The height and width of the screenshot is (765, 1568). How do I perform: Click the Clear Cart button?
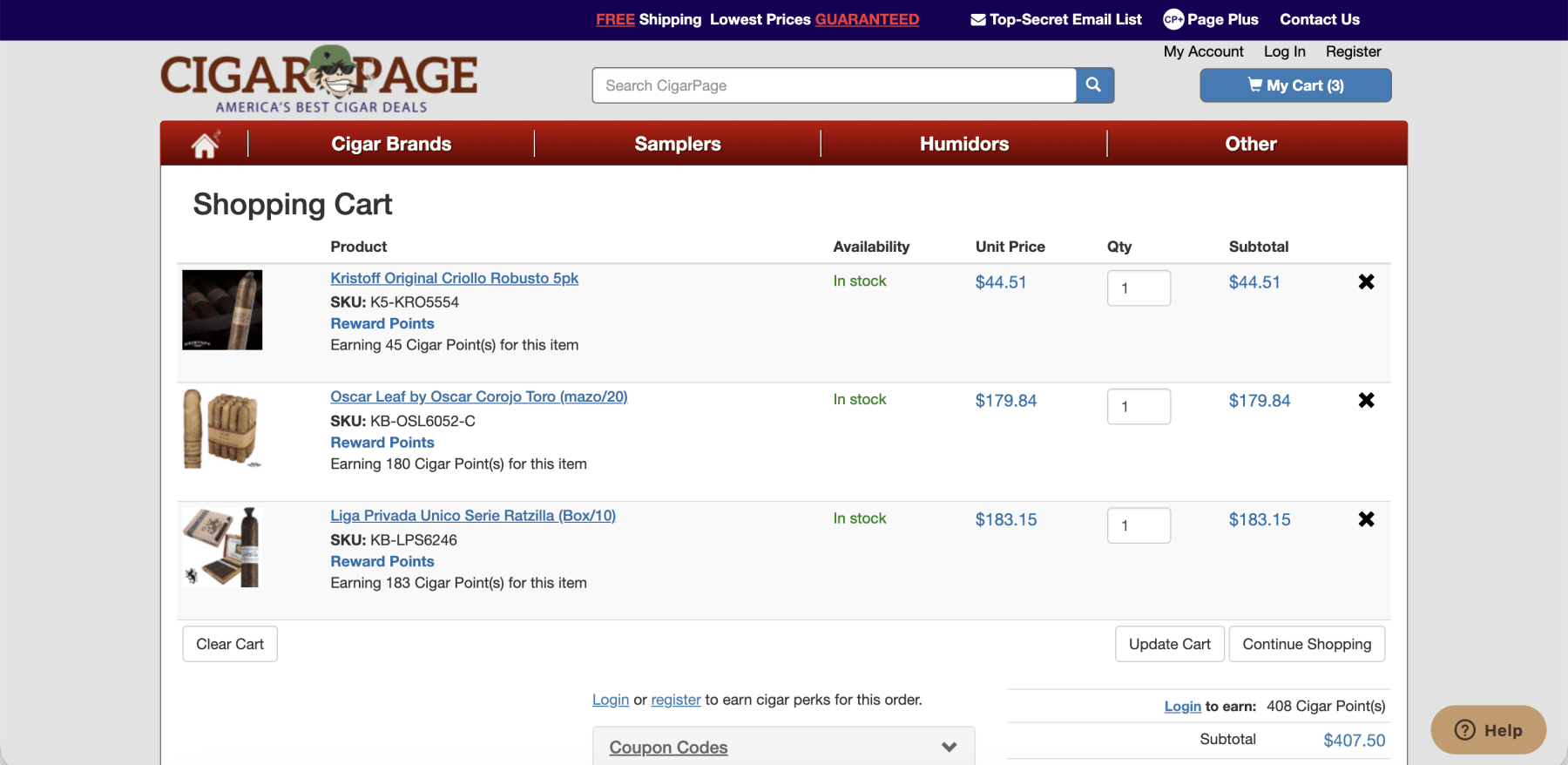(230, 644)
